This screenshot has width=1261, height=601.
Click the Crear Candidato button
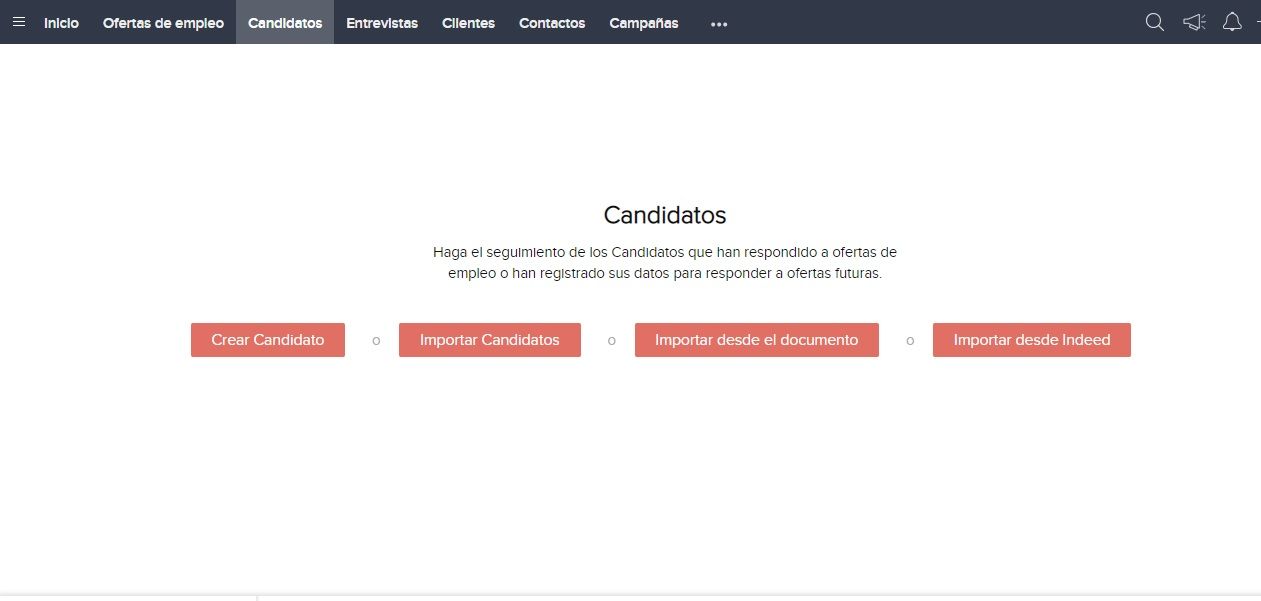(x=267, y=339)
